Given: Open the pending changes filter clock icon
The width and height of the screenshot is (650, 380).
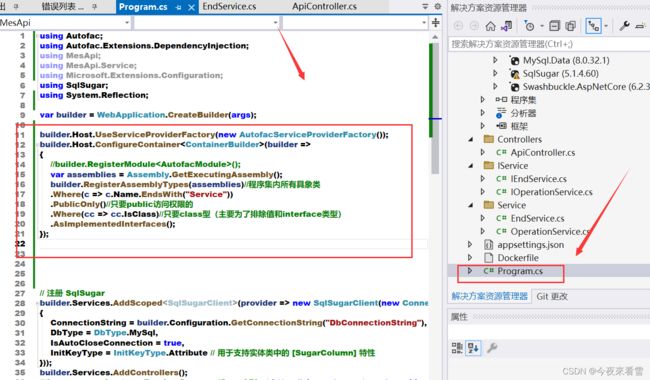Looking at the screenshot, I should pos(529,27).
